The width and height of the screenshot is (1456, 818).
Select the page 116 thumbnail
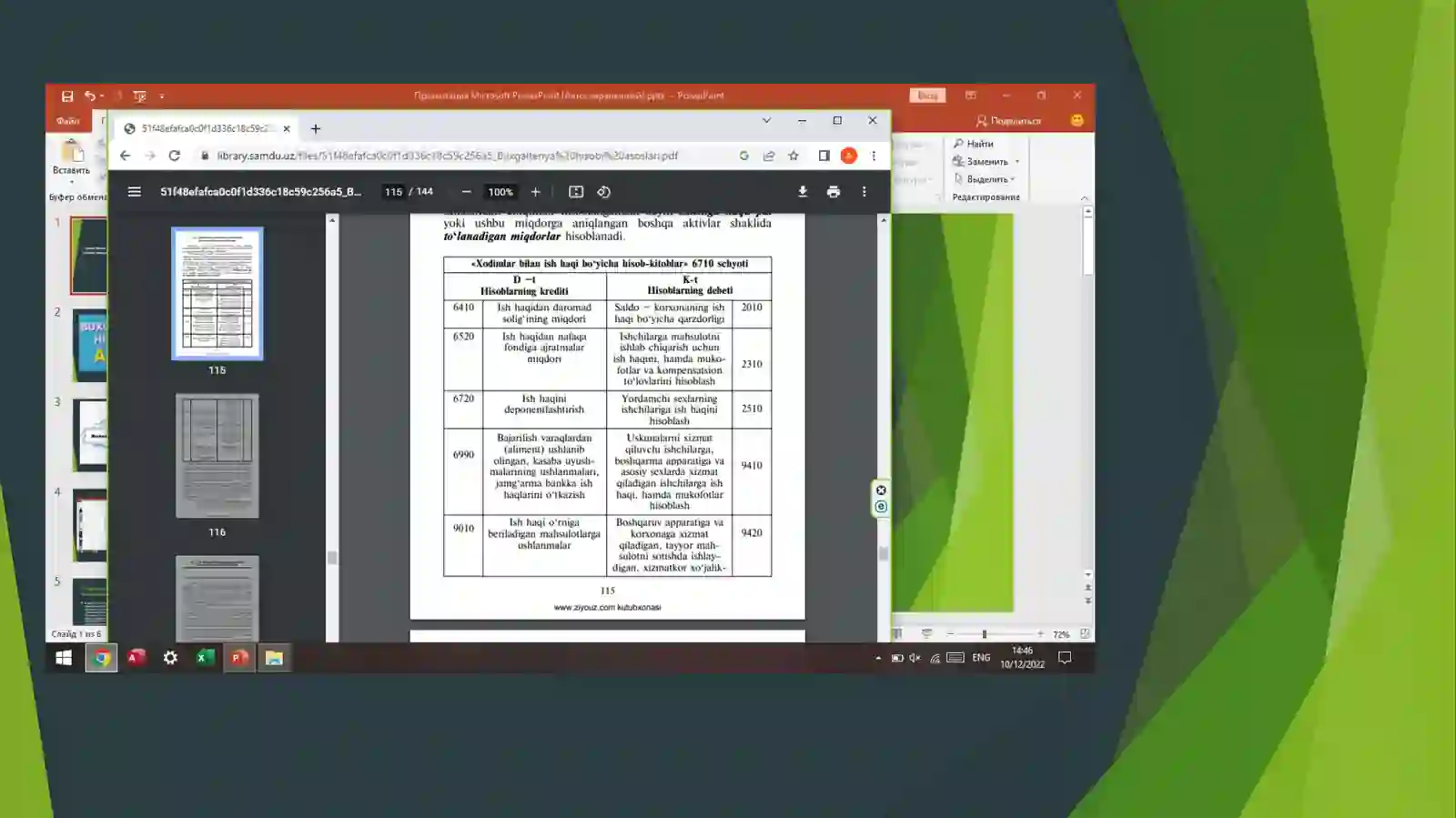[217, 456]
